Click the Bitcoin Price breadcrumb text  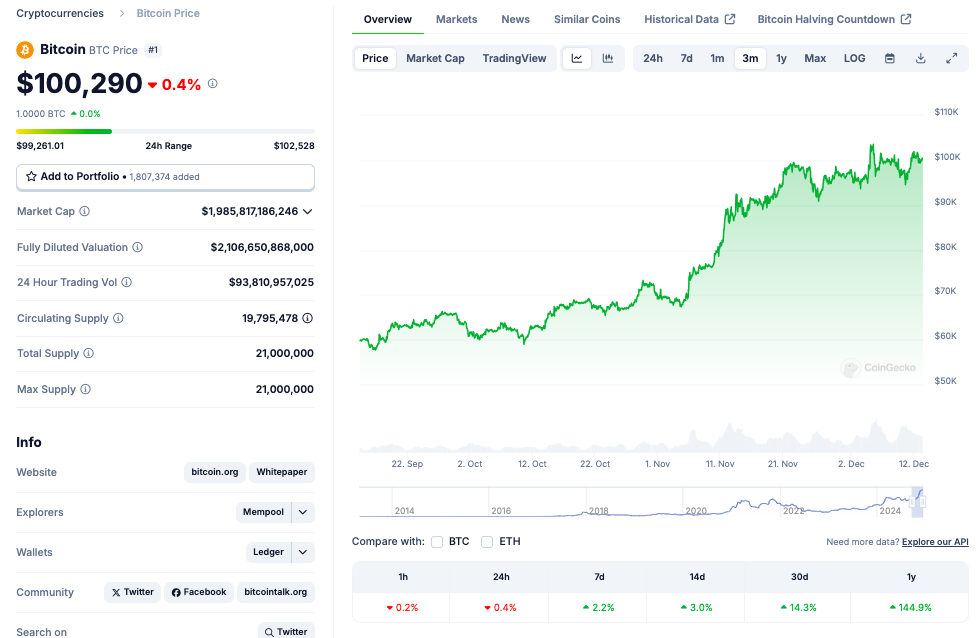point(168,13)
